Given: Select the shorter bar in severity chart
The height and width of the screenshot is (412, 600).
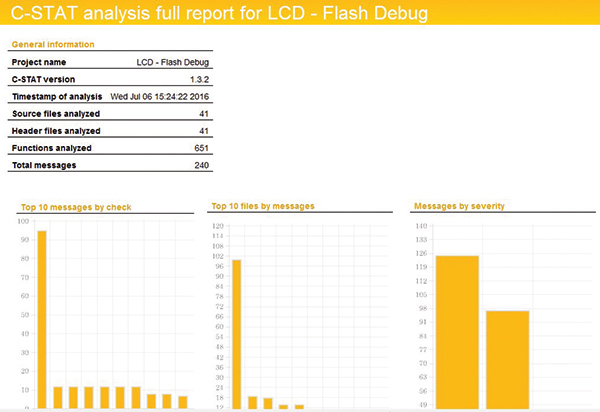Looking at the screenshot, I should [x=507, y=360].
